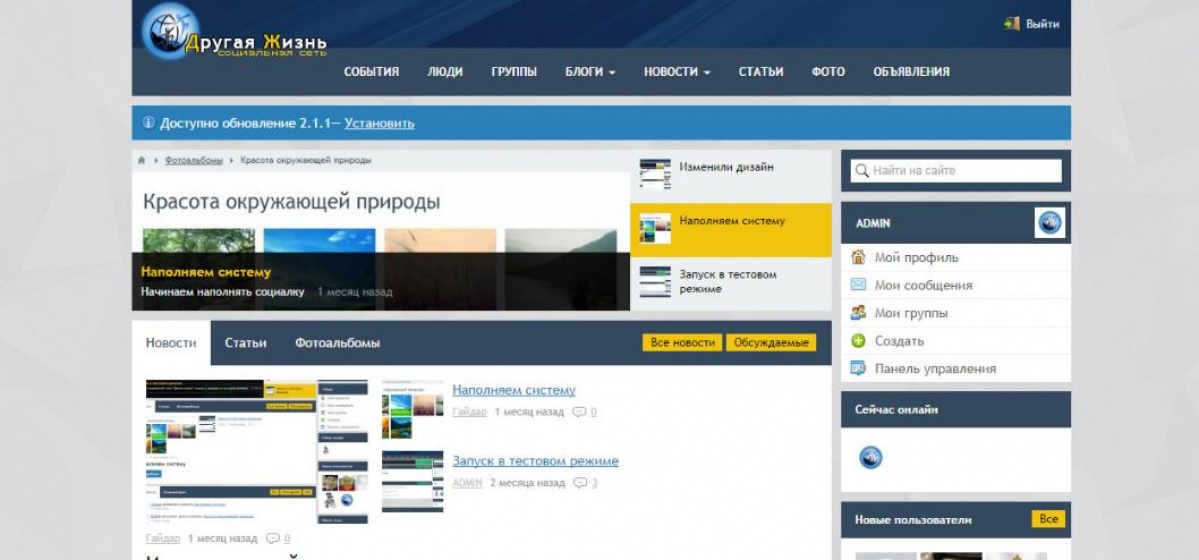The image size is (1199, 560).
Task: Click the Найти на сайте search field
Action: (956, 171)
